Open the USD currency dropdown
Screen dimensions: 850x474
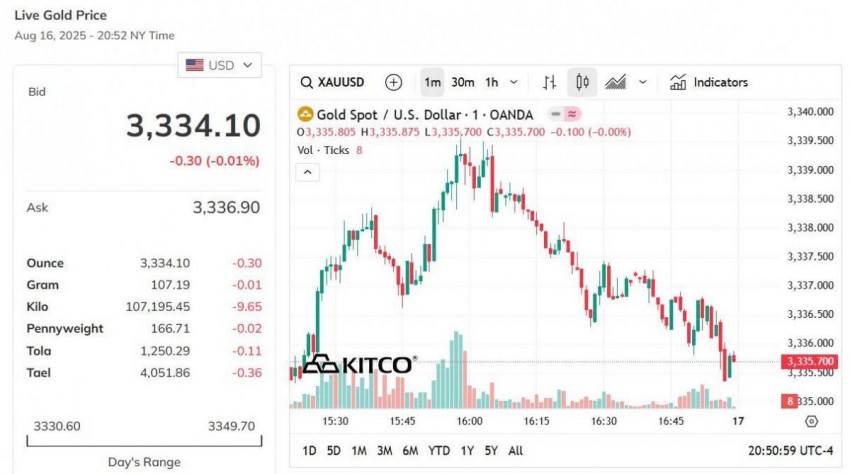[220, 65]
